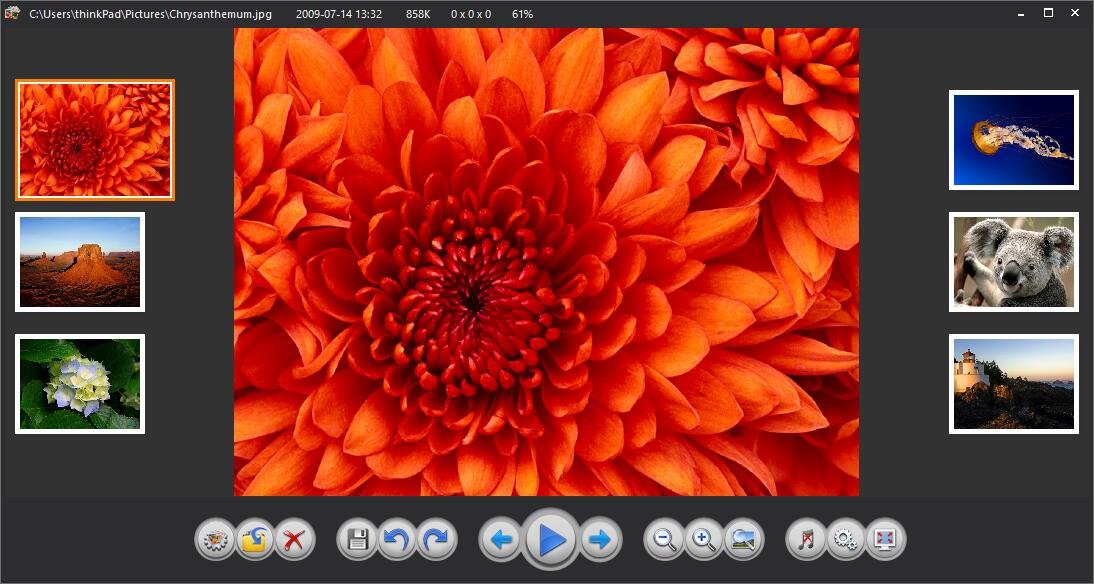Screen dimensions: 1094x584
Task: Open the jellyfish thumbnail
Action: click(1013, 140)
